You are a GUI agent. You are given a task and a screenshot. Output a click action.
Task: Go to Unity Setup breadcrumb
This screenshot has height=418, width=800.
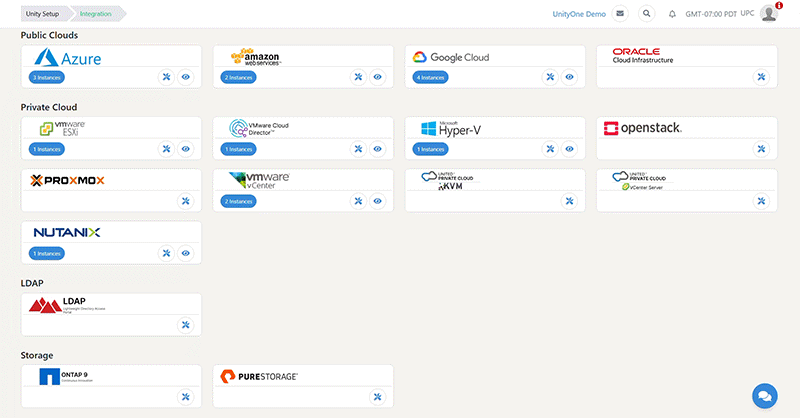click(43, 14)
